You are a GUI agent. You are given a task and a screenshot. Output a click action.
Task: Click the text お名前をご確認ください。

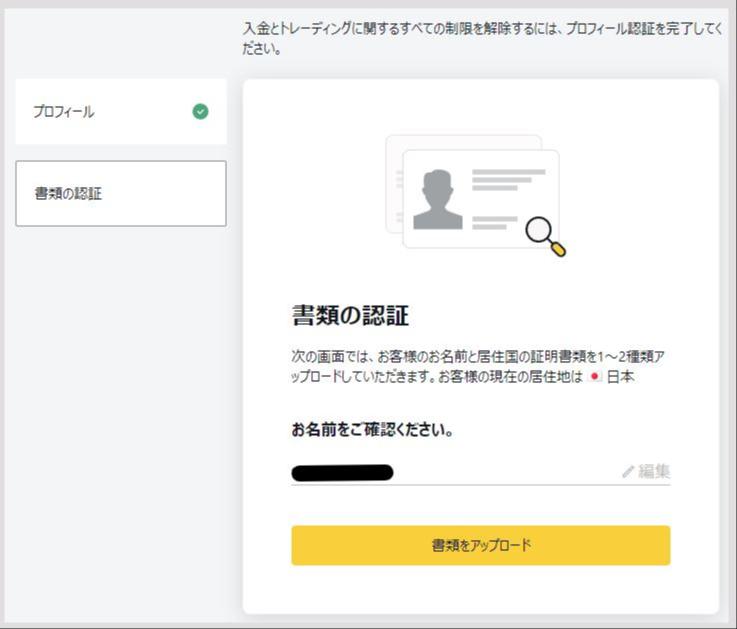click(372, 429)
